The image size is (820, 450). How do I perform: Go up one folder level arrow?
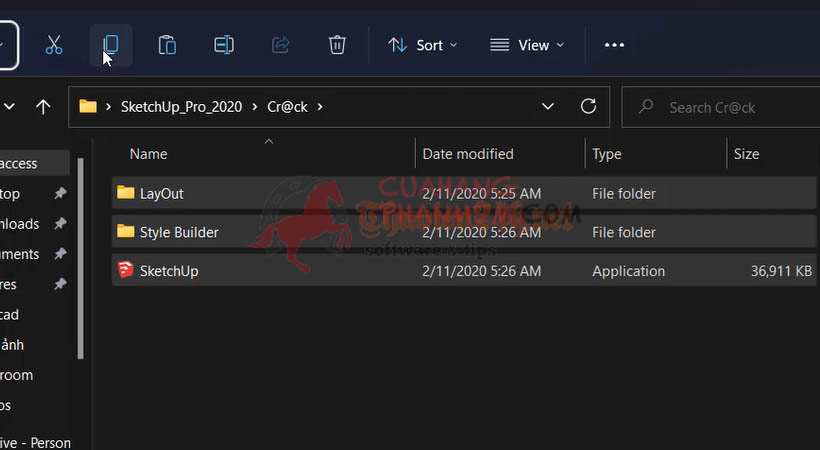(43, 107)
